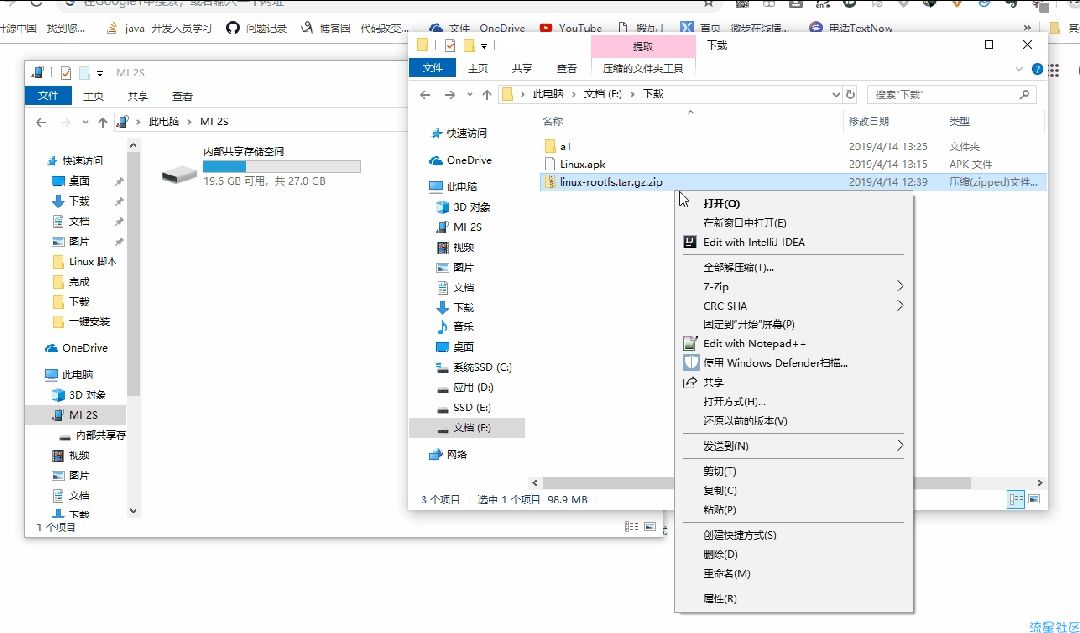The image size is (1080, 633).
Task: Click horizontal scrollbar in Downloads file list
Action: pyautogui.click(x=756, y=482)
